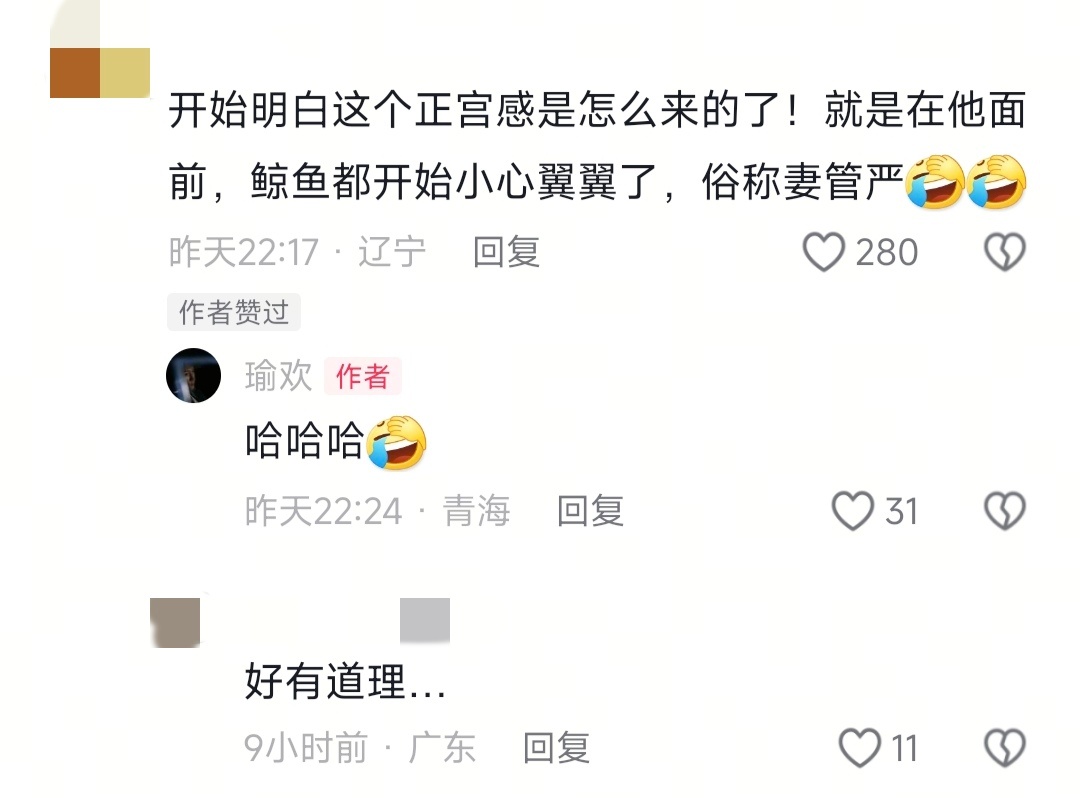Reply to the Liaoning comment
1080x798 pixels.
tap(506, 252)
